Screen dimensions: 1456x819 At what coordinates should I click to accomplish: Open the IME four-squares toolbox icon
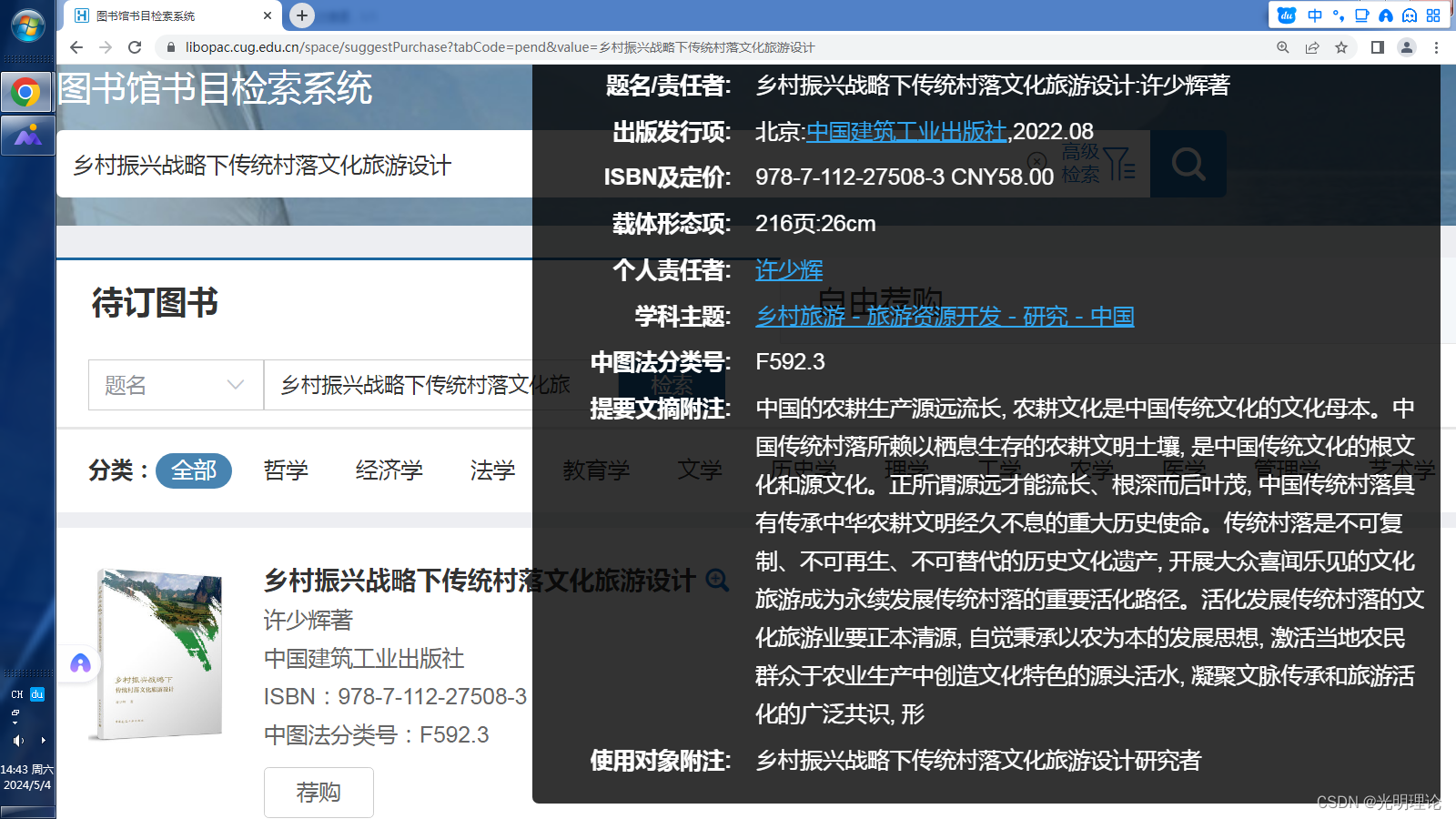1433,15
